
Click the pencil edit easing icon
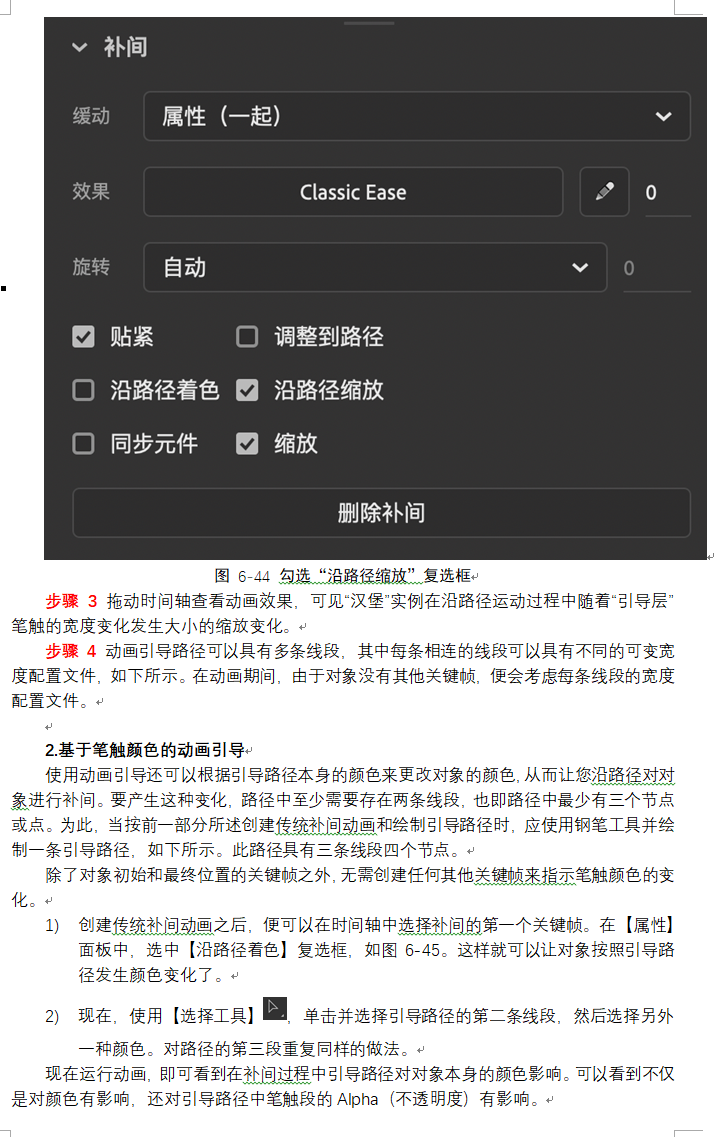pos(605,192)
